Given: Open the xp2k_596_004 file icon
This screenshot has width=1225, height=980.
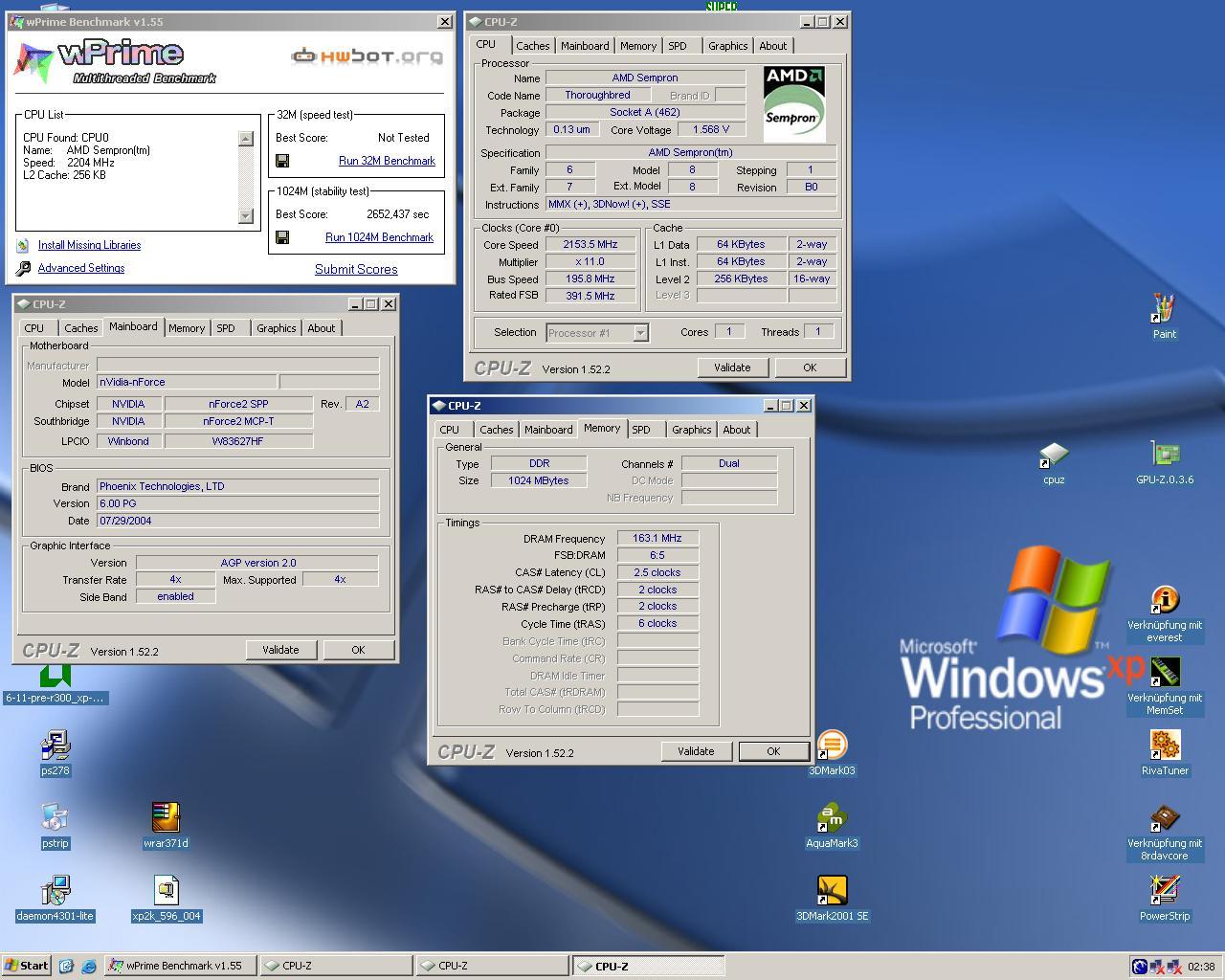Looking at the screenshot, I should 166,891.
